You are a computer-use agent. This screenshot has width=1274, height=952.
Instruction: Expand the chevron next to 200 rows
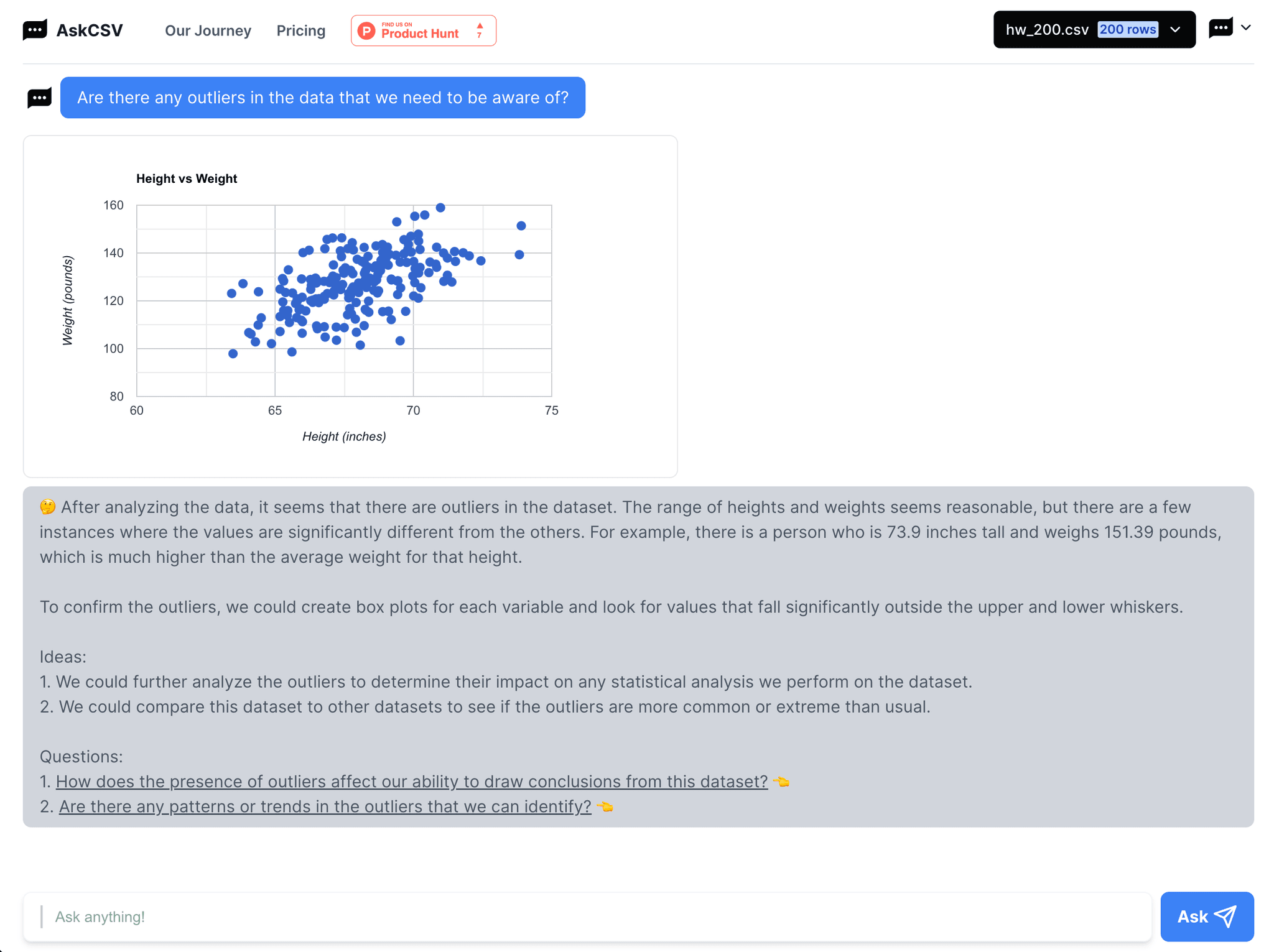(1175, 29)
